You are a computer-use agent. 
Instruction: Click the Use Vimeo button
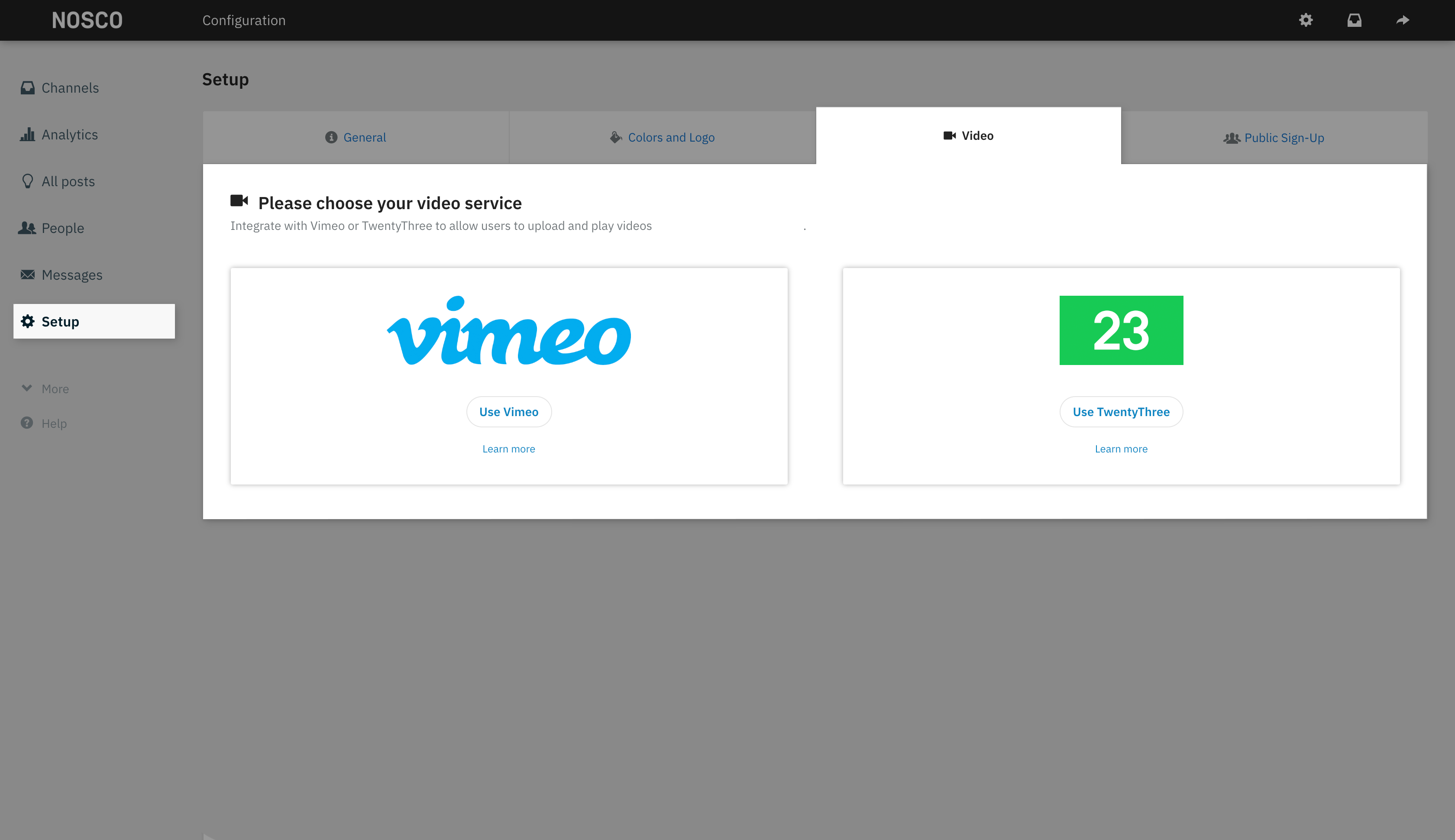coord(509,411)
